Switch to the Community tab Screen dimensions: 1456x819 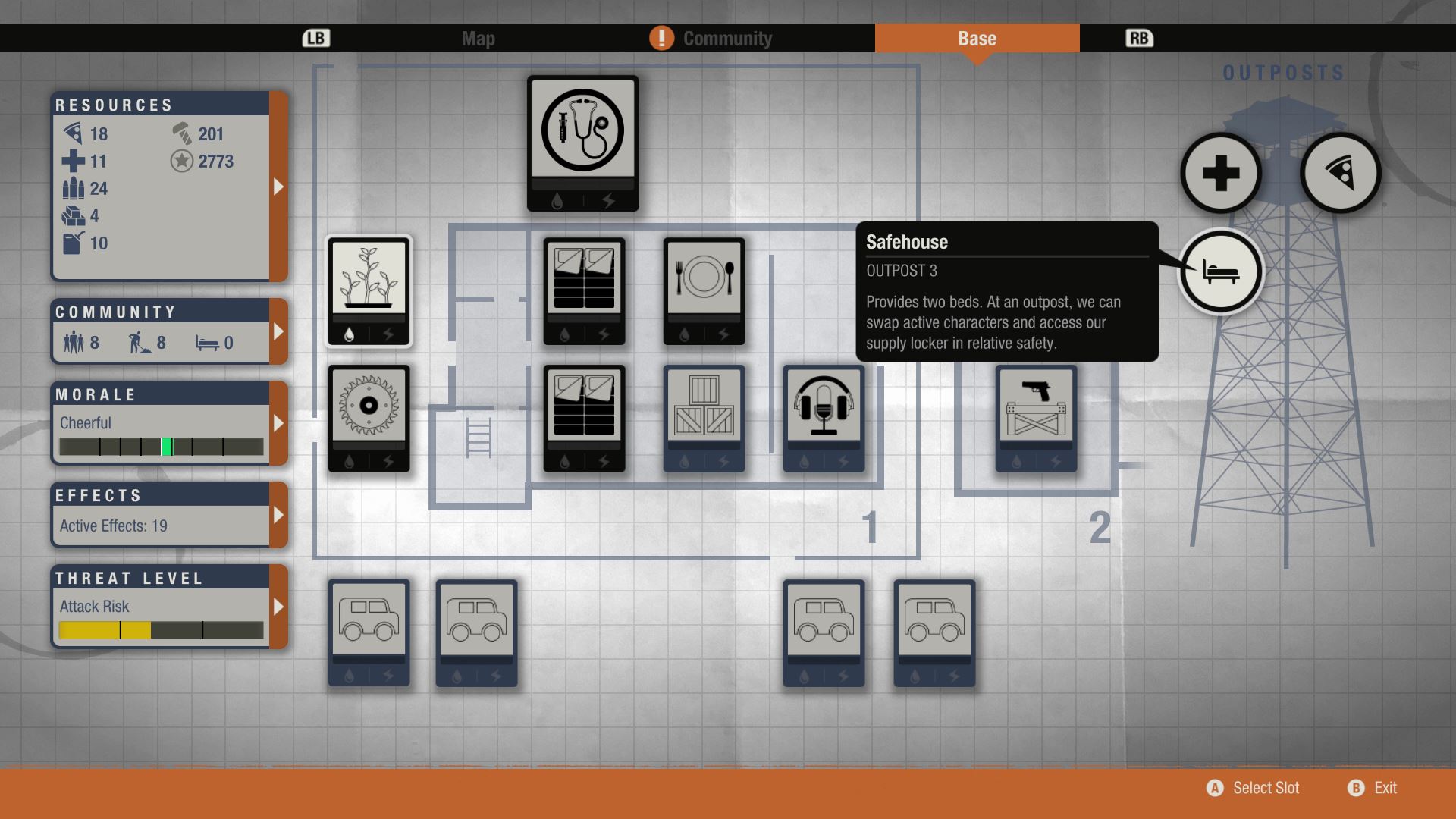(726, 39)
